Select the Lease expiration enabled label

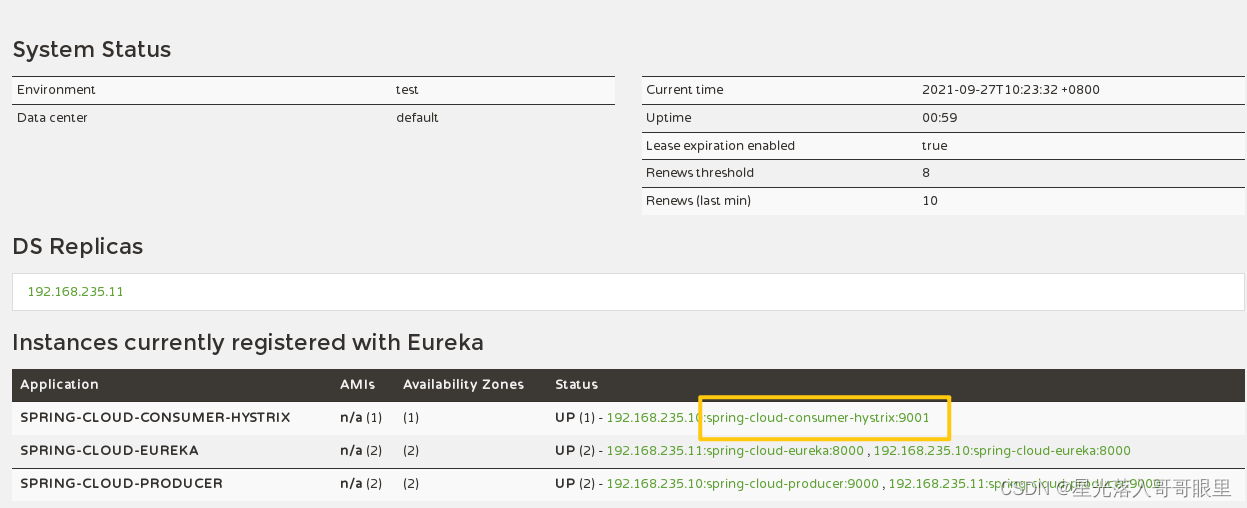[721, 146]
